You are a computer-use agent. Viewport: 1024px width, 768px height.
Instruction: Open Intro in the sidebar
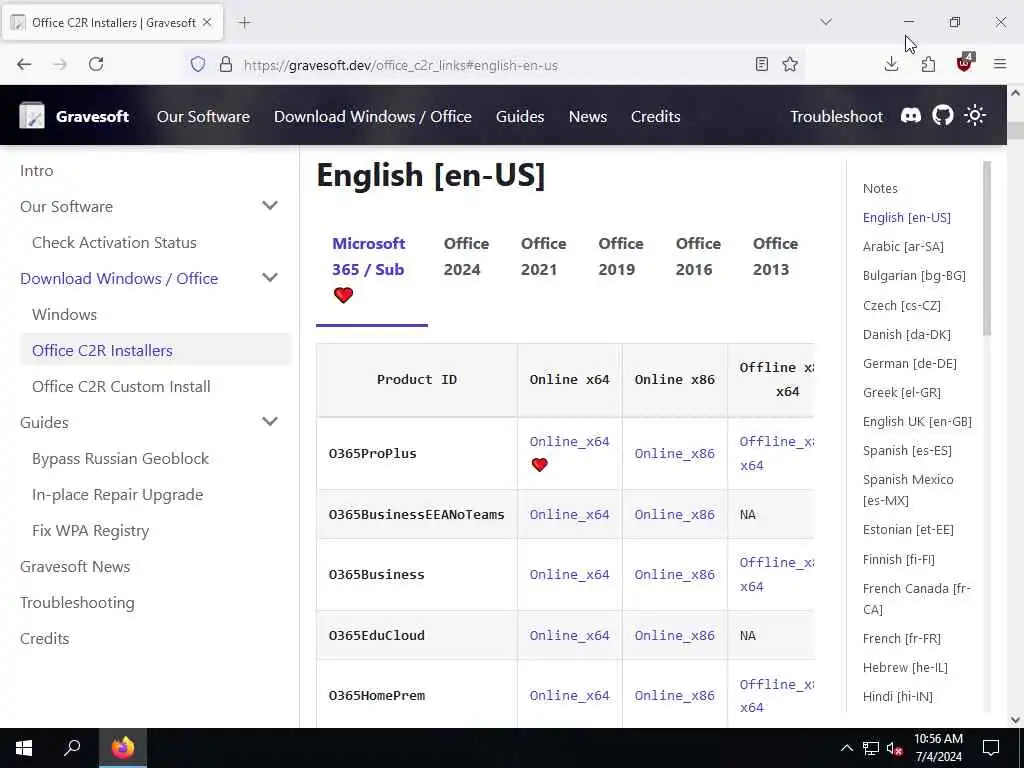pyautogui.click(x=37, y=170)
